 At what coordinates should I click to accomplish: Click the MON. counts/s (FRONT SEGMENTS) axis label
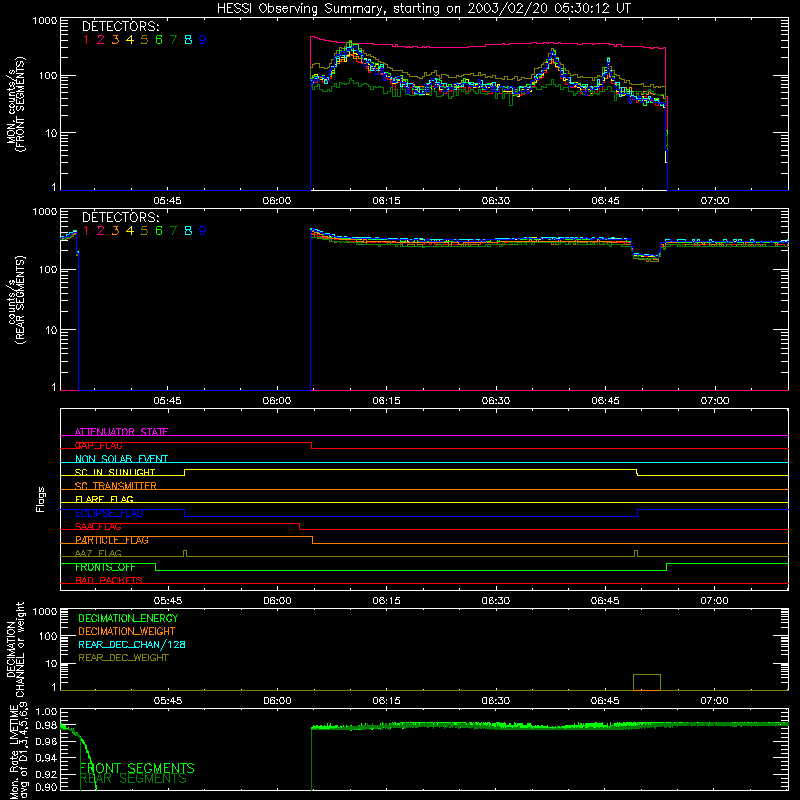click(15, 104)
